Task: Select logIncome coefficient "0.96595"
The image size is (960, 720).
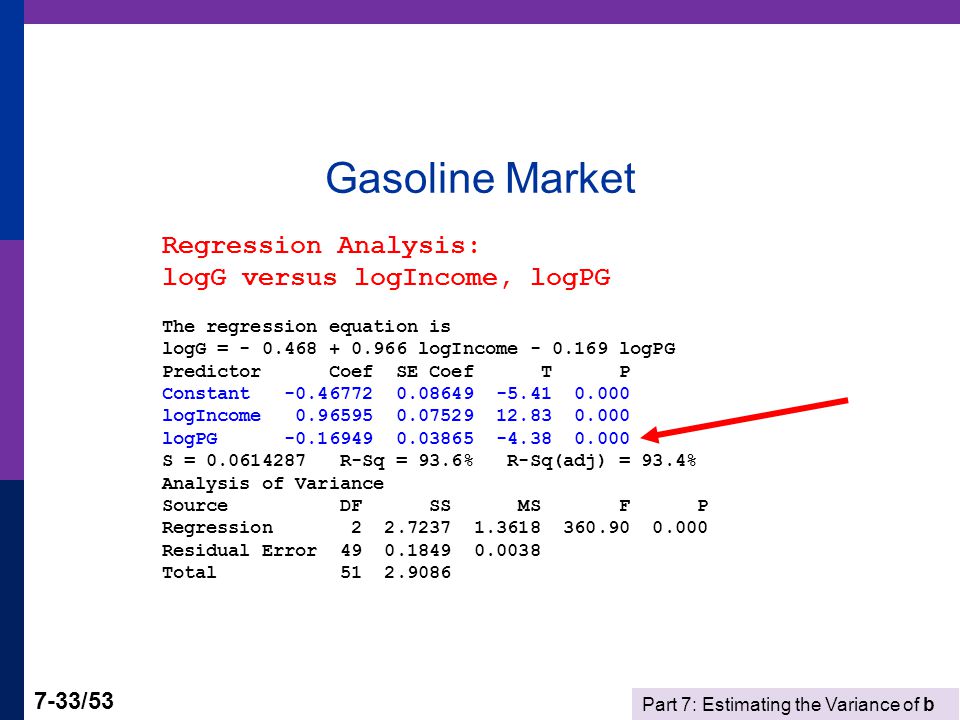Action: pyautogui.click(x=334, y=416)
